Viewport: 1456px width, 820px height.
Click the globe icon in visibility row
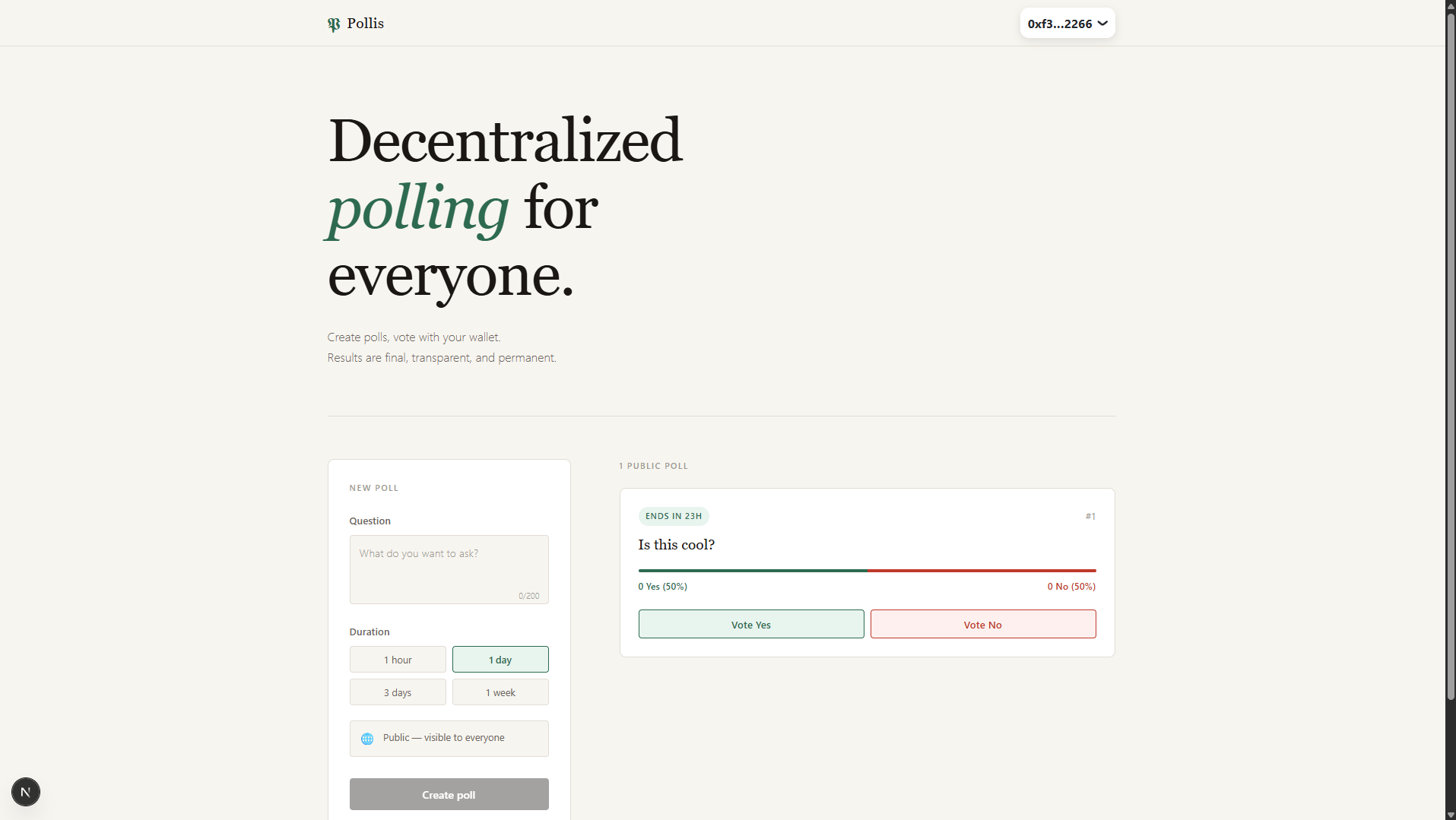(367, 739)
